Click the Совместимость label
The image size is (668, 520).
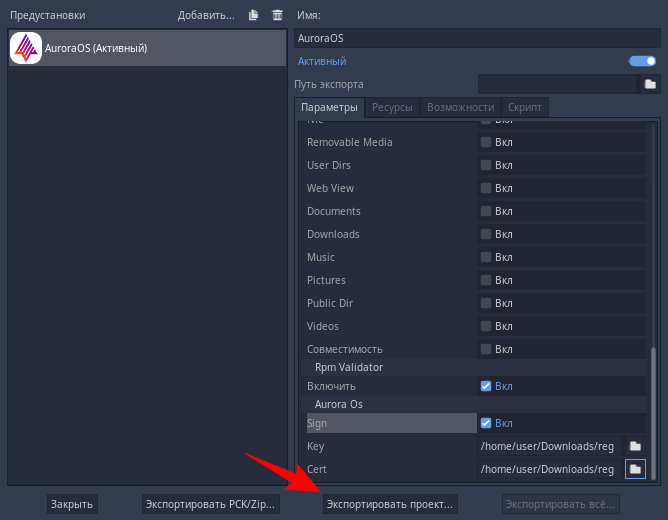(x=345, y=349)
